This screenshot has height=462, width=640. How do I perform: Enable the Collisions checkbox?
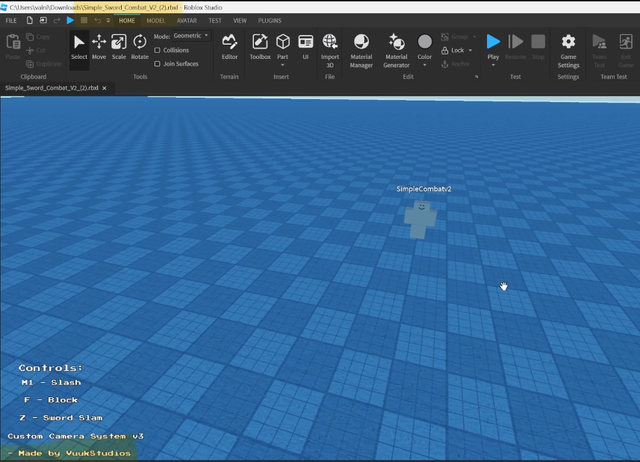(157, 50)
